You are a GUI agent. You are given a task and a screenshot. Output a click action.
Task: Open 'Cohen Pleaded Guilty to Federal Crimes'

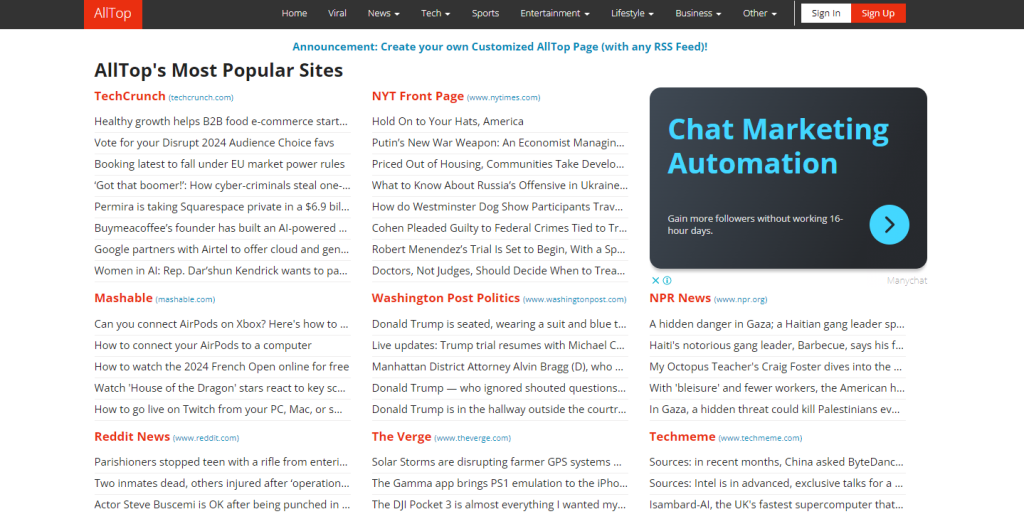click(x=499, y=228)
